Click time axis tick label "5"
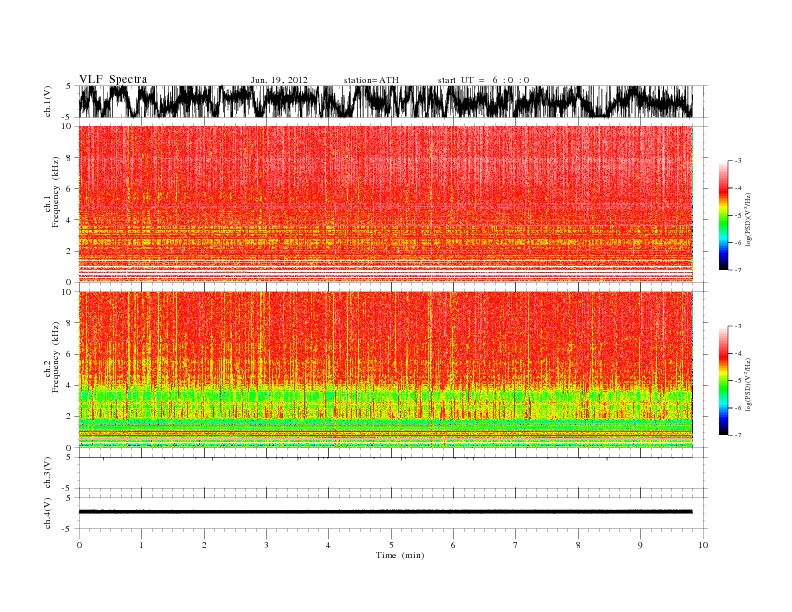This screenshot has width=792, height=612. [391, 545]
